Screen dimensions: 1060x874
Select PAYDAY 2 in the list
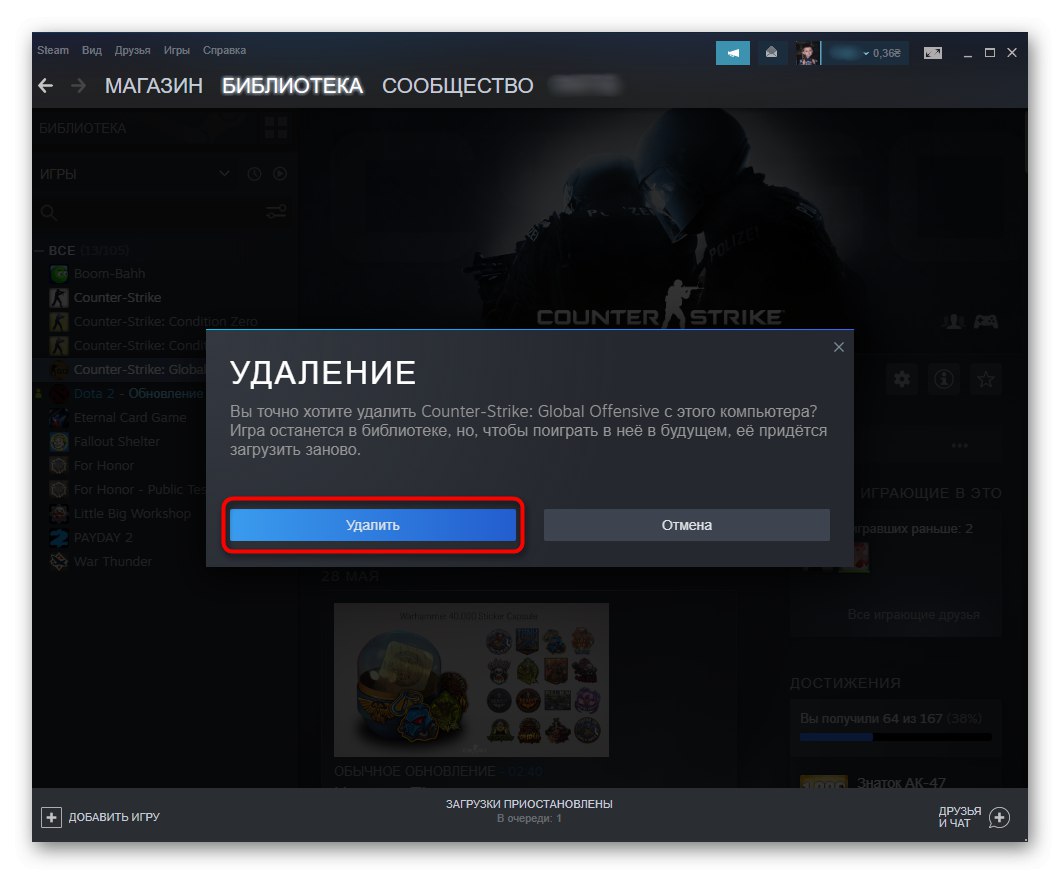click(x=103, y=537)
